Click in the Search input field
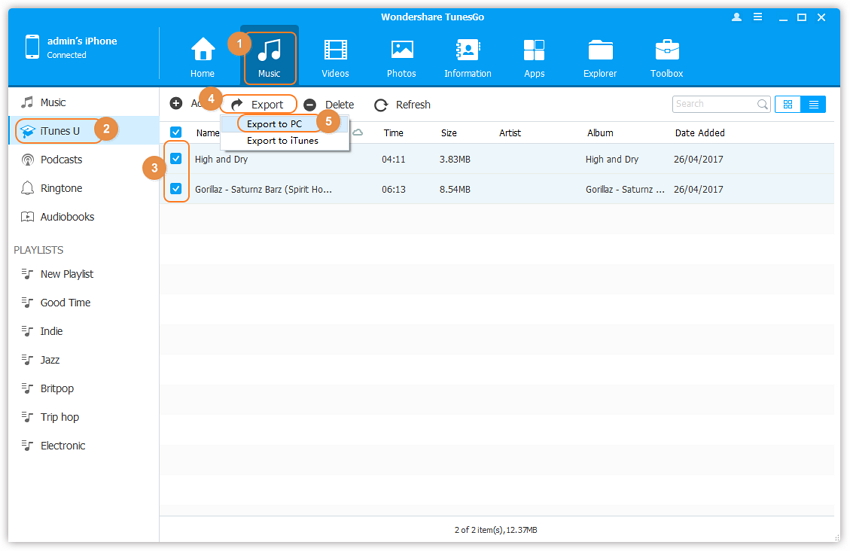Screen dimensions: 850x551 coord(713,104)
